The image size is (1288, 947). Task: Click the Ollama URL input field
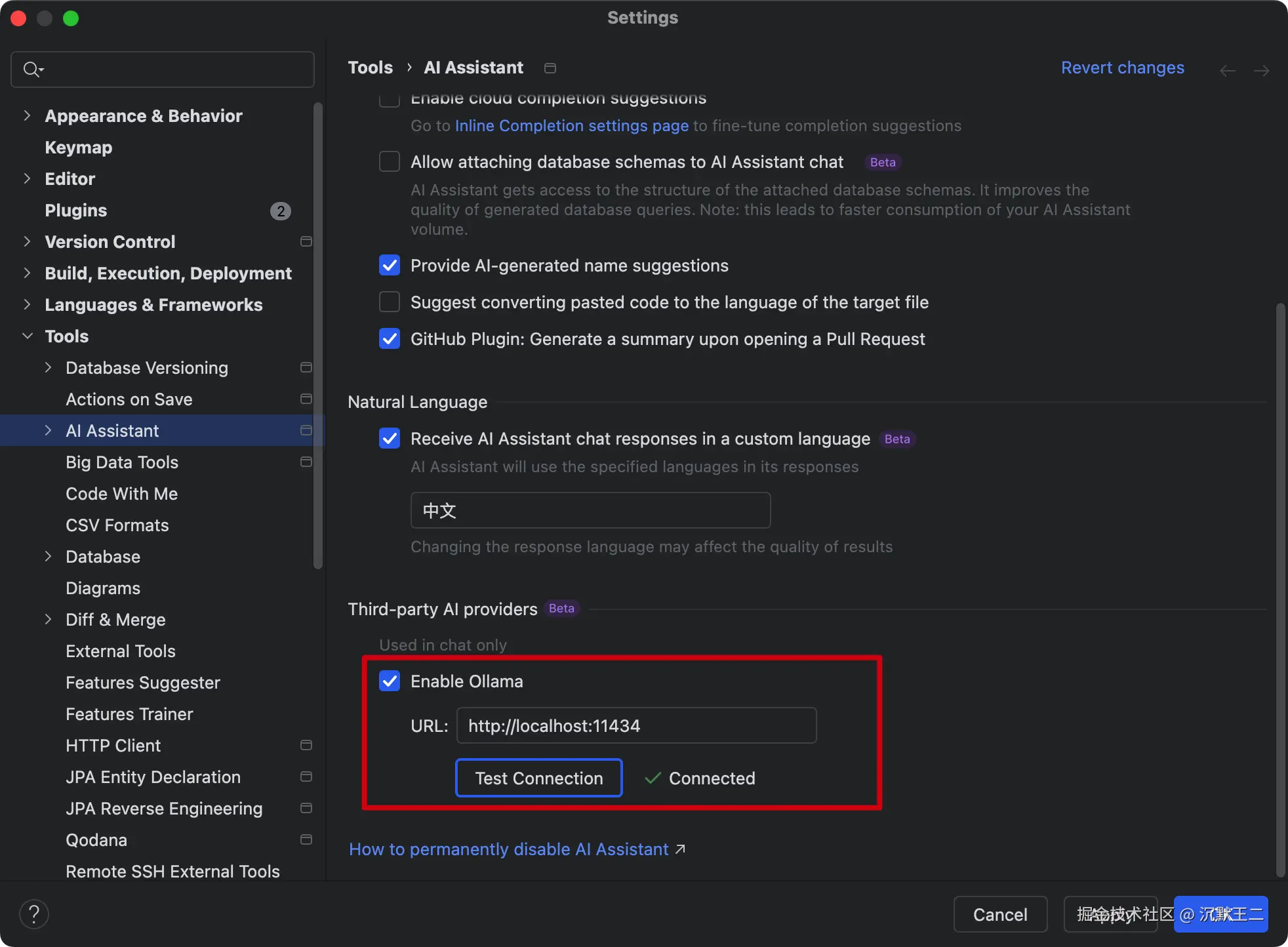coord(635,726)
